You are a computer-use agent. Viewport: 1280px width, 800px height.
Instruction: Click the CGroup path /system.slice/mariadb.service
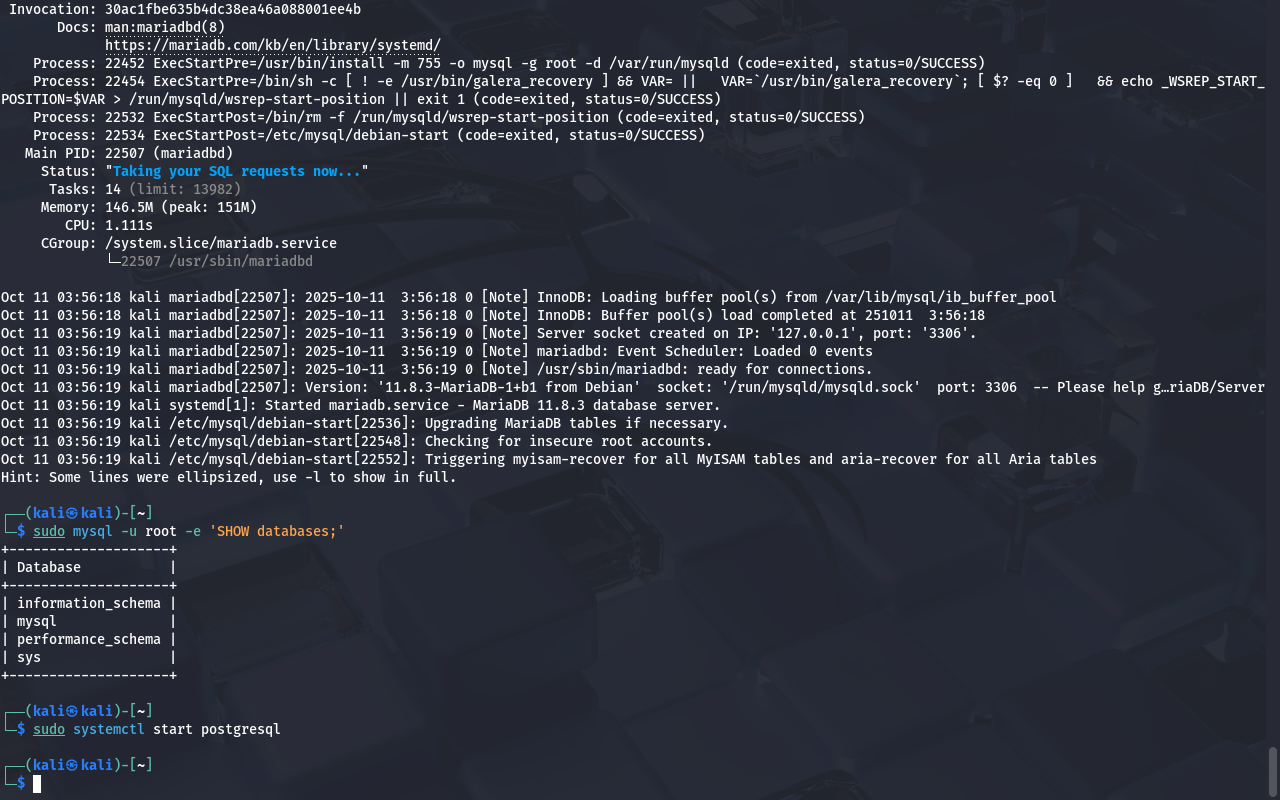pos(220,243)
